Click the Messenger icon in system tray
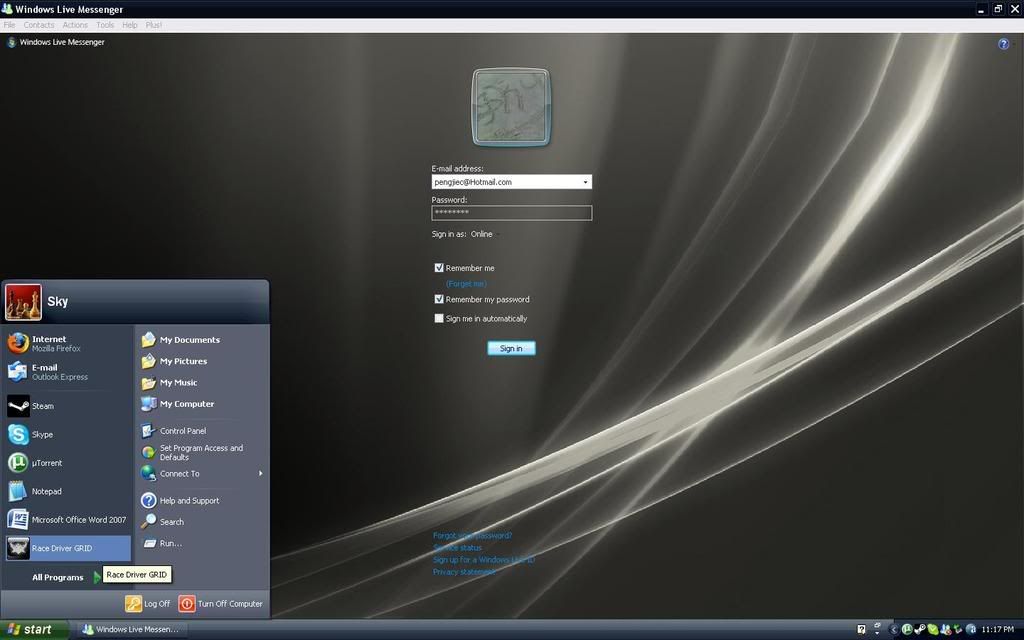 [945, 630]
